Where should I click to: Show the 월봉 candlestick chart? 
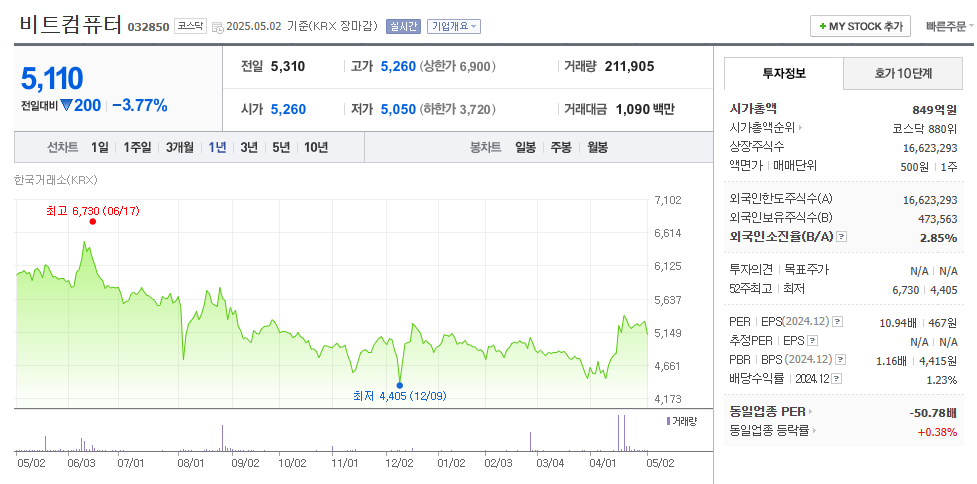tap(598, 148)
